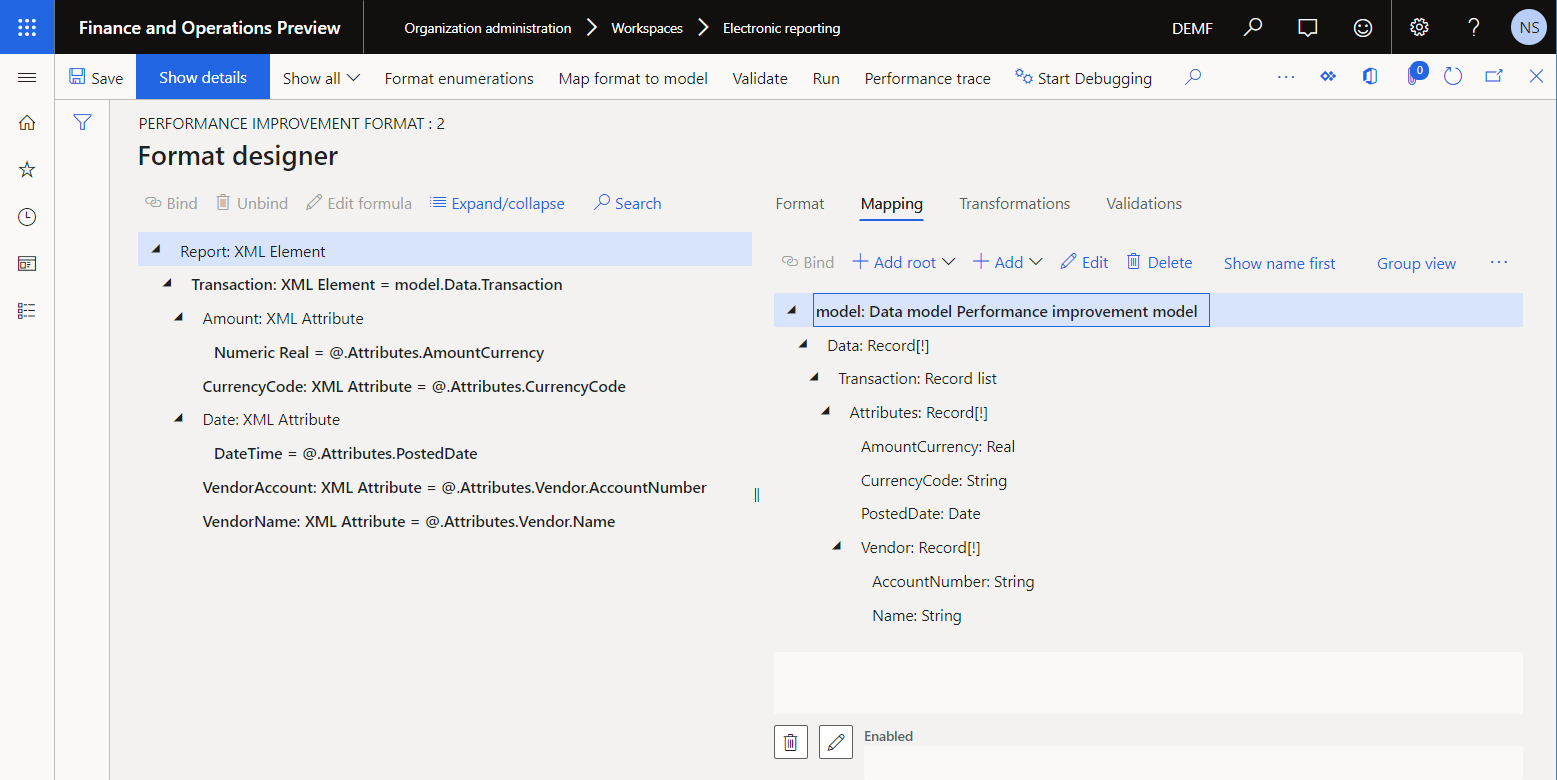Open the Show all dropdown

coord(319,77)
